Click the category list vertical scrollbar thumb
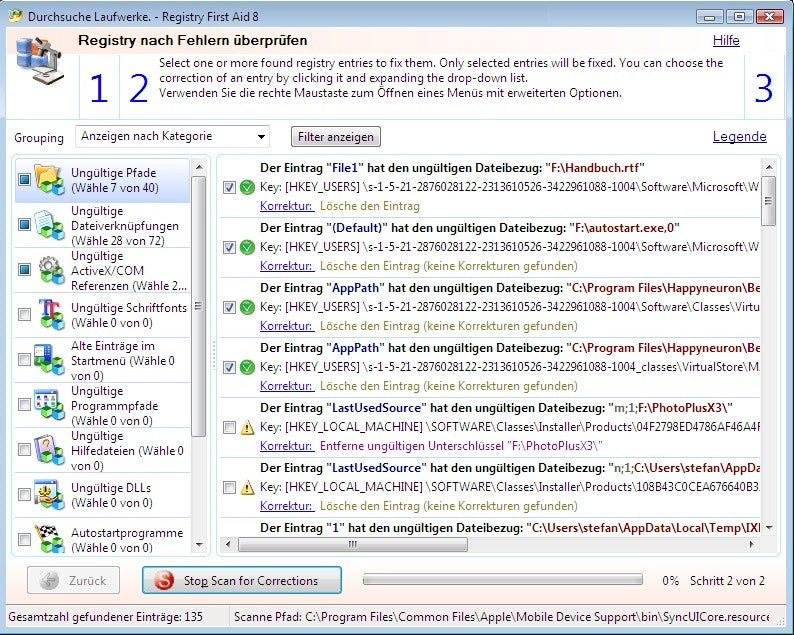 click(x=198, y=306)
